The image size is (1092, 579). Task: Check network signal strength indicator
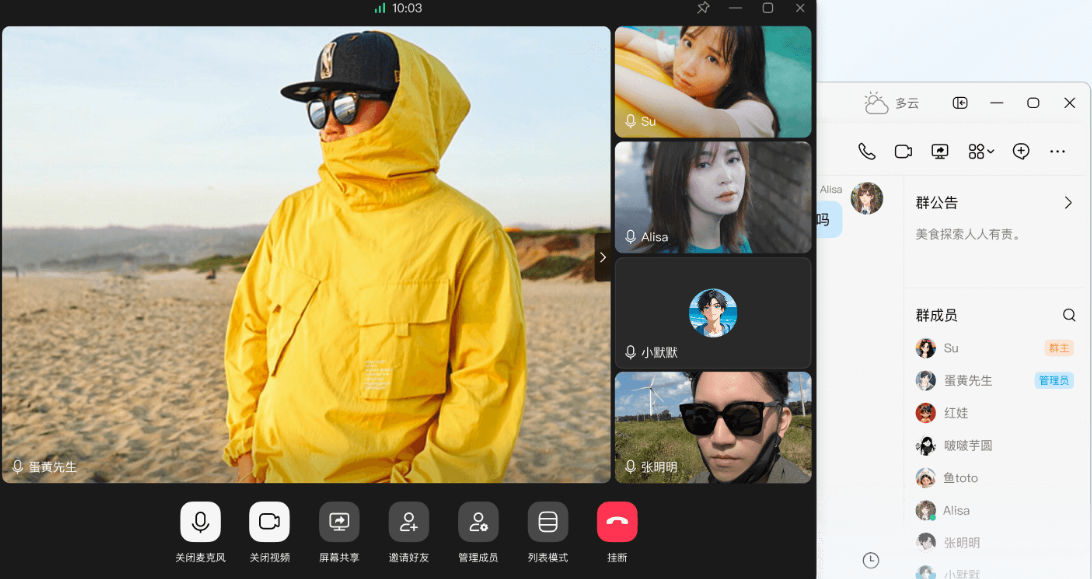coord(380,8)
